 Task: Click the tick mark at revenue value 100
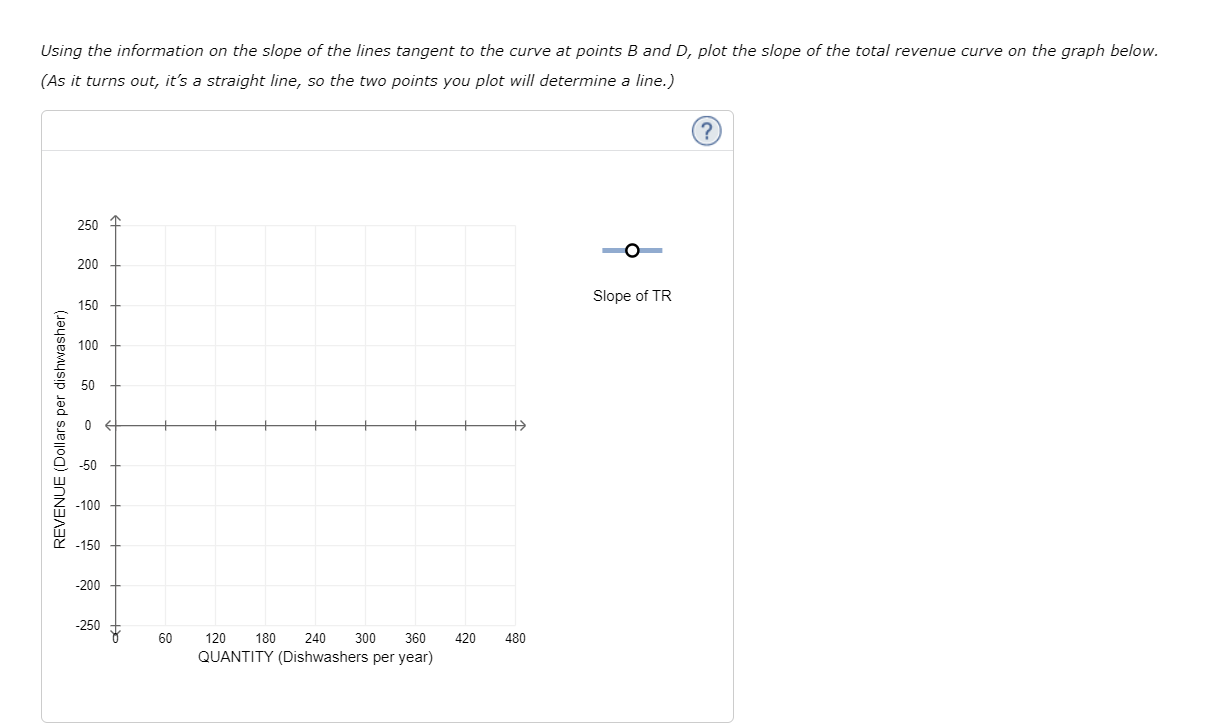click(116, 345)
